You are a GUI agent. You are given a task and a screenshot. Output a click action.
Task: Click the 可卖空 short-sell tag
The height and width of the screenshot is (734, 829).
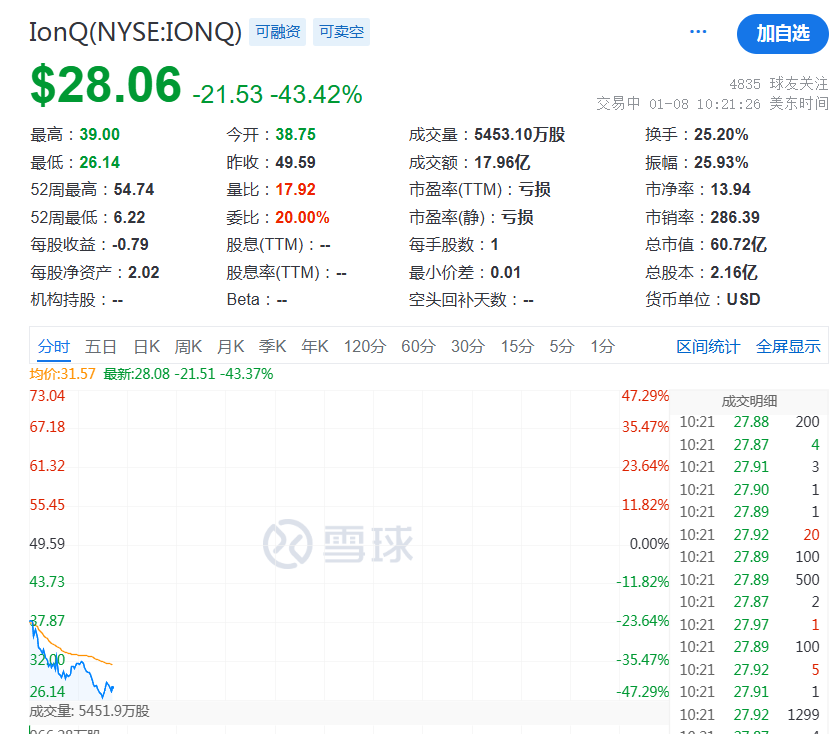click(x=341, y=32)
